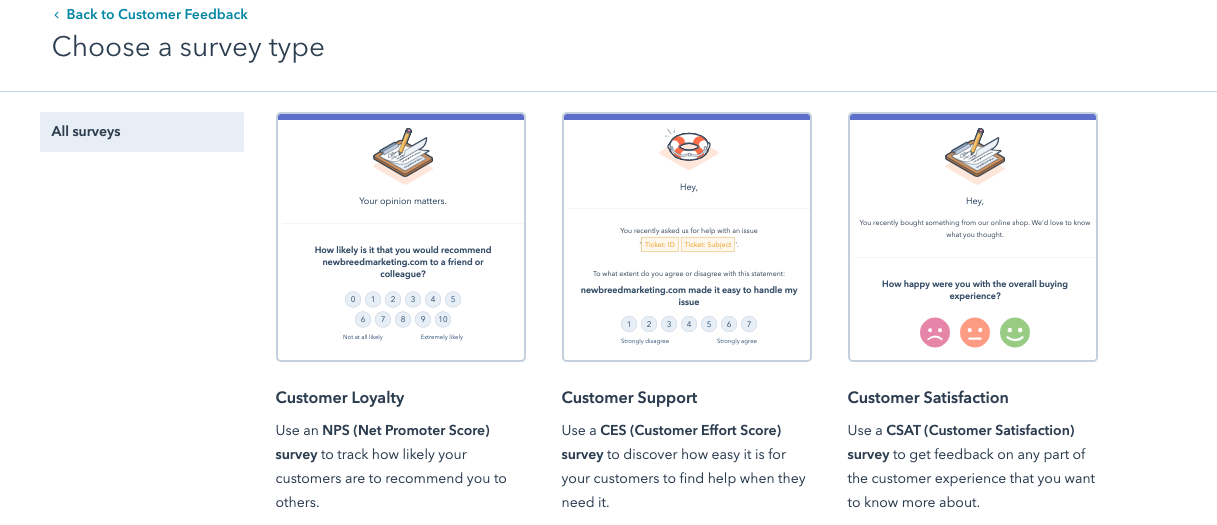Select rating 5 in NPS scale

coord(452,299)
